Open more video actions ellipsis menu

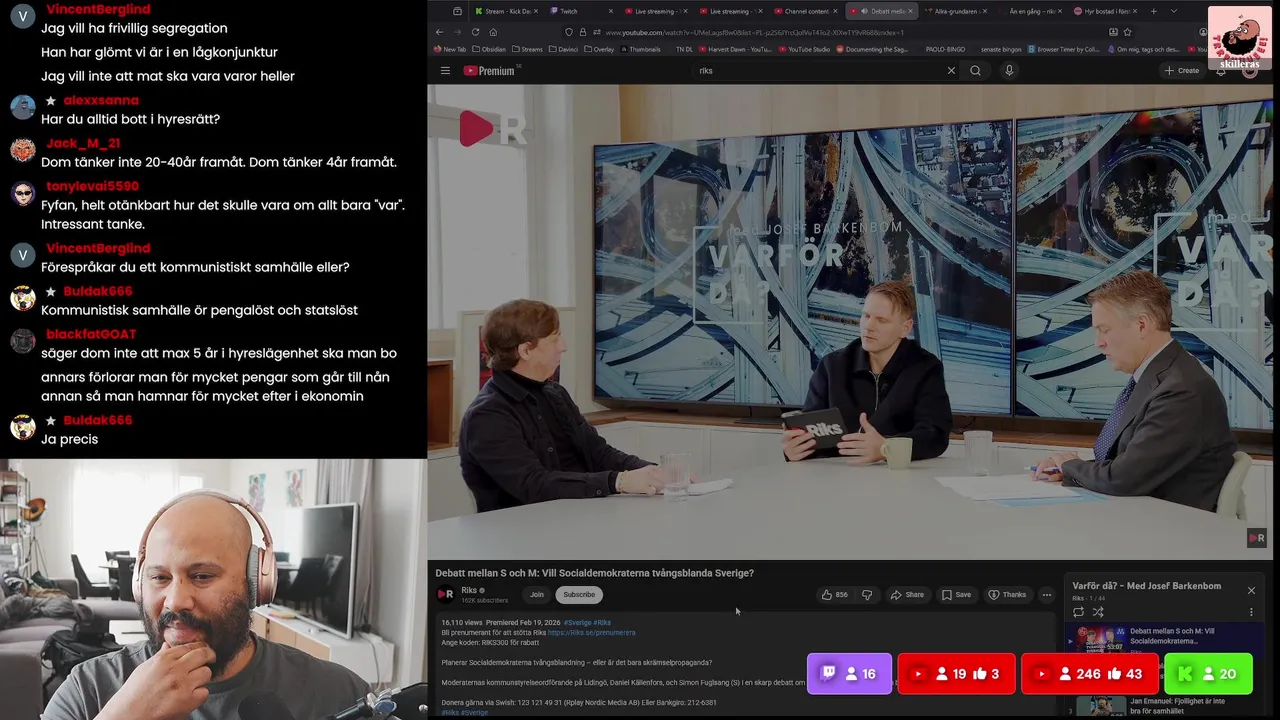click(1047, 594)
